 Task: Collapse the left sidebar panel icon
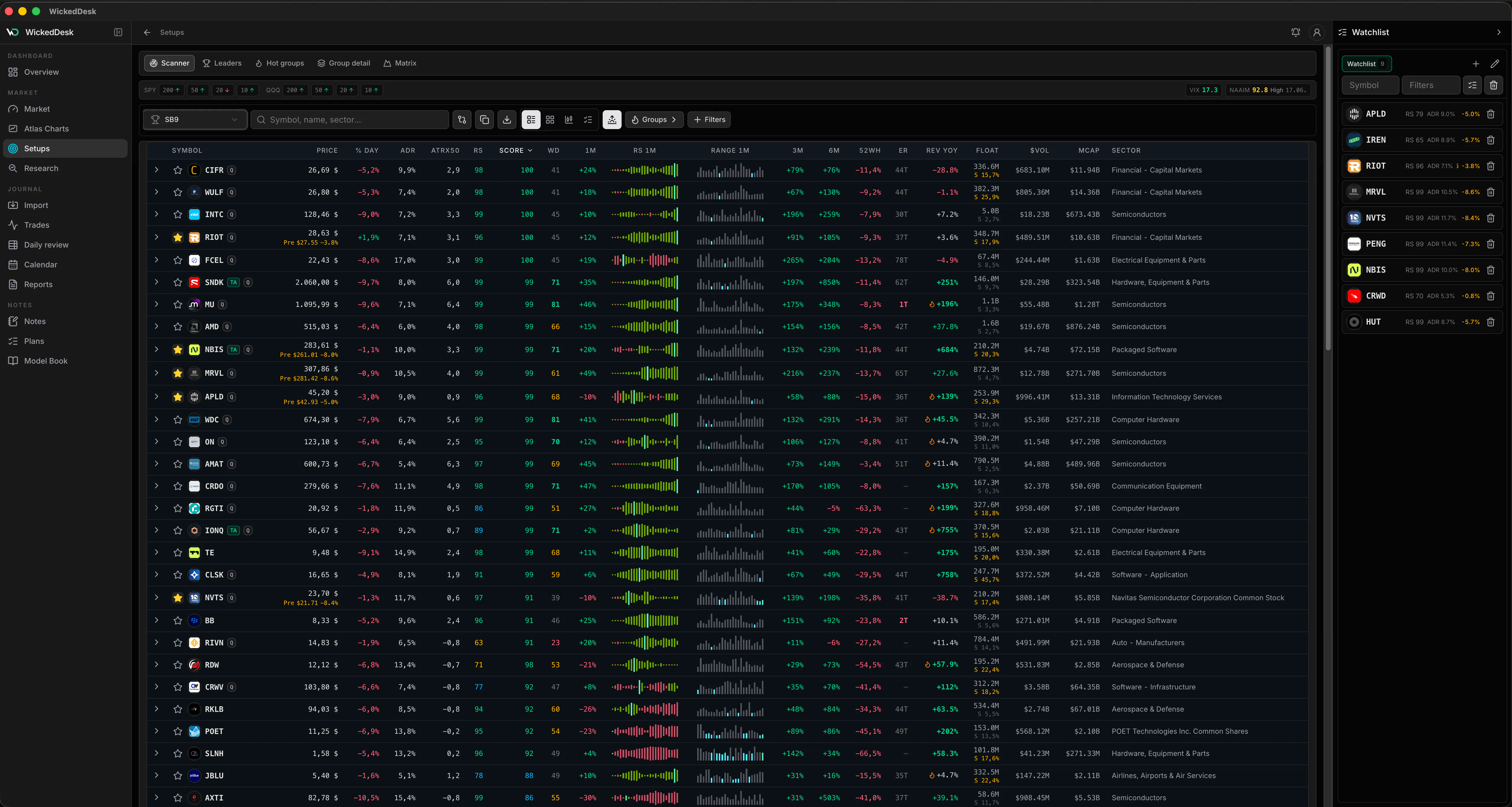point(118,32)
